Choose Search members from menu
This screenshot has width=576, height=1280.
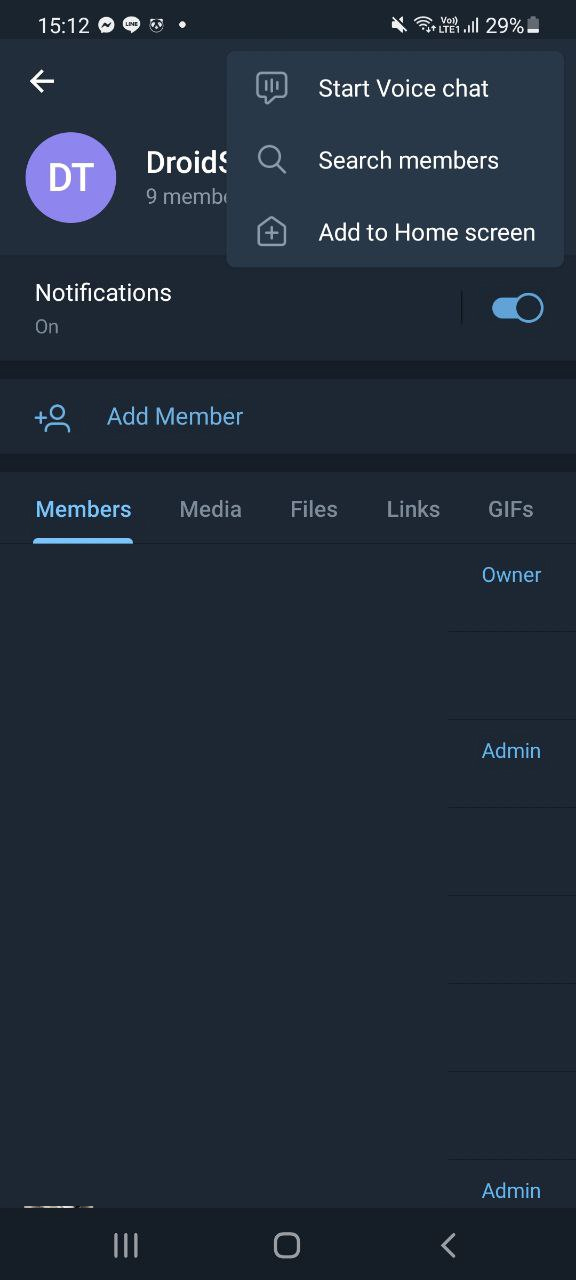pyautogui.click(x=395, y=160)
